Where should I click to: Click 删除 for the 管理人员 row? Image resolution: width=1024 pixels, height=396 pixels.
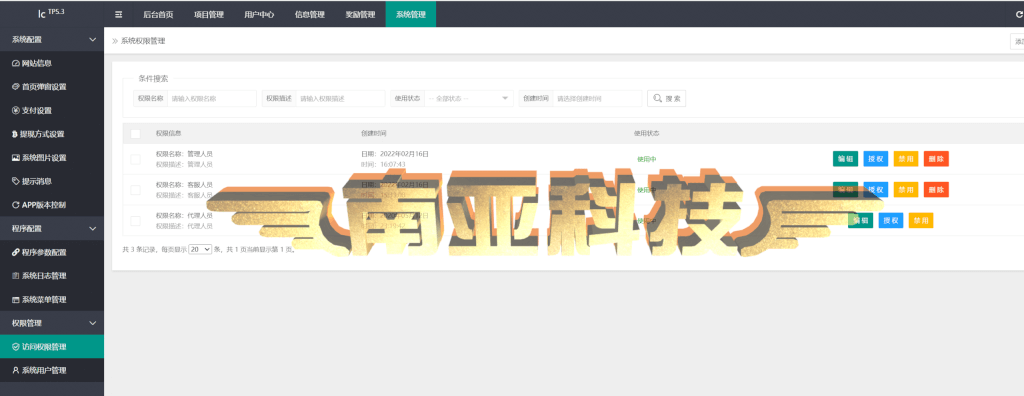(936, 159)
